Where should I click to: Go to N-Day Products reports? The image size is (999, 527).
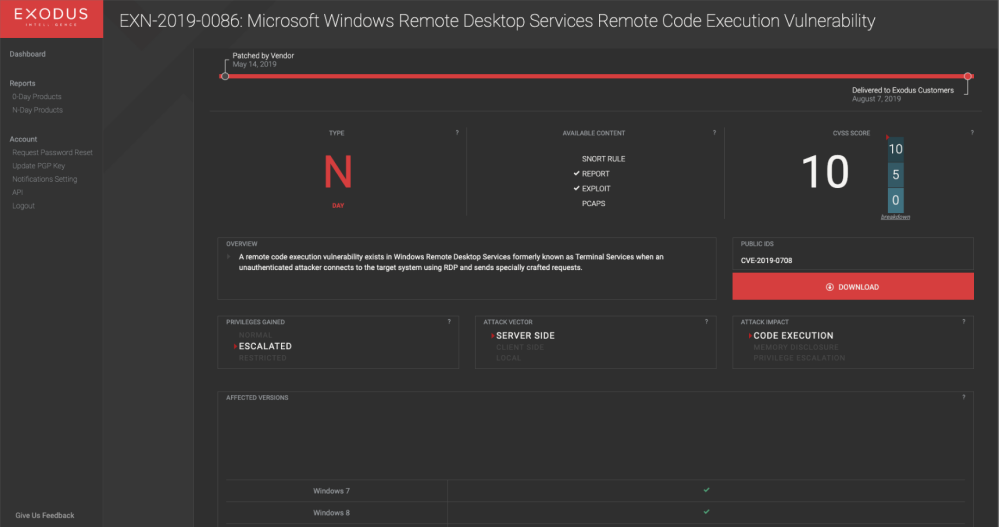point(37,110)
